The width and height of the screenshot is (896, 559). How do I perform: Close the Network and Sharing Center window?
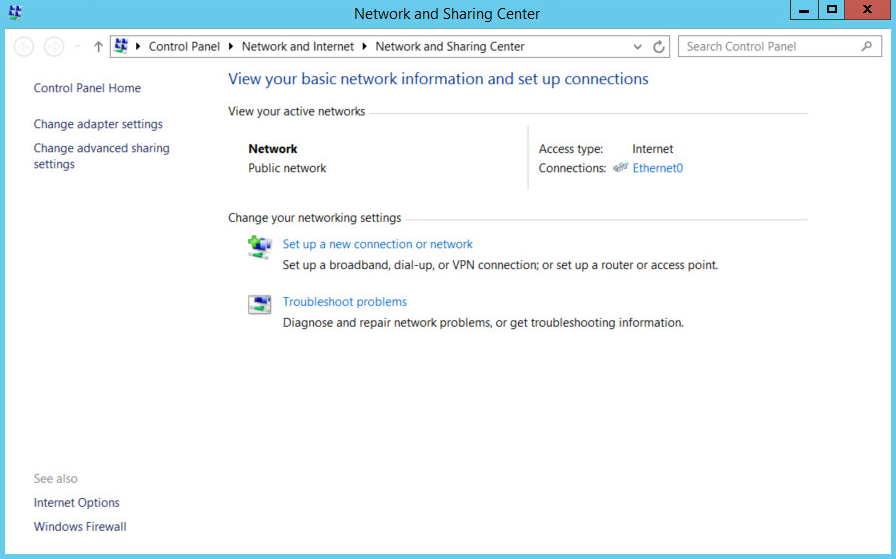[x=867, y=10]
